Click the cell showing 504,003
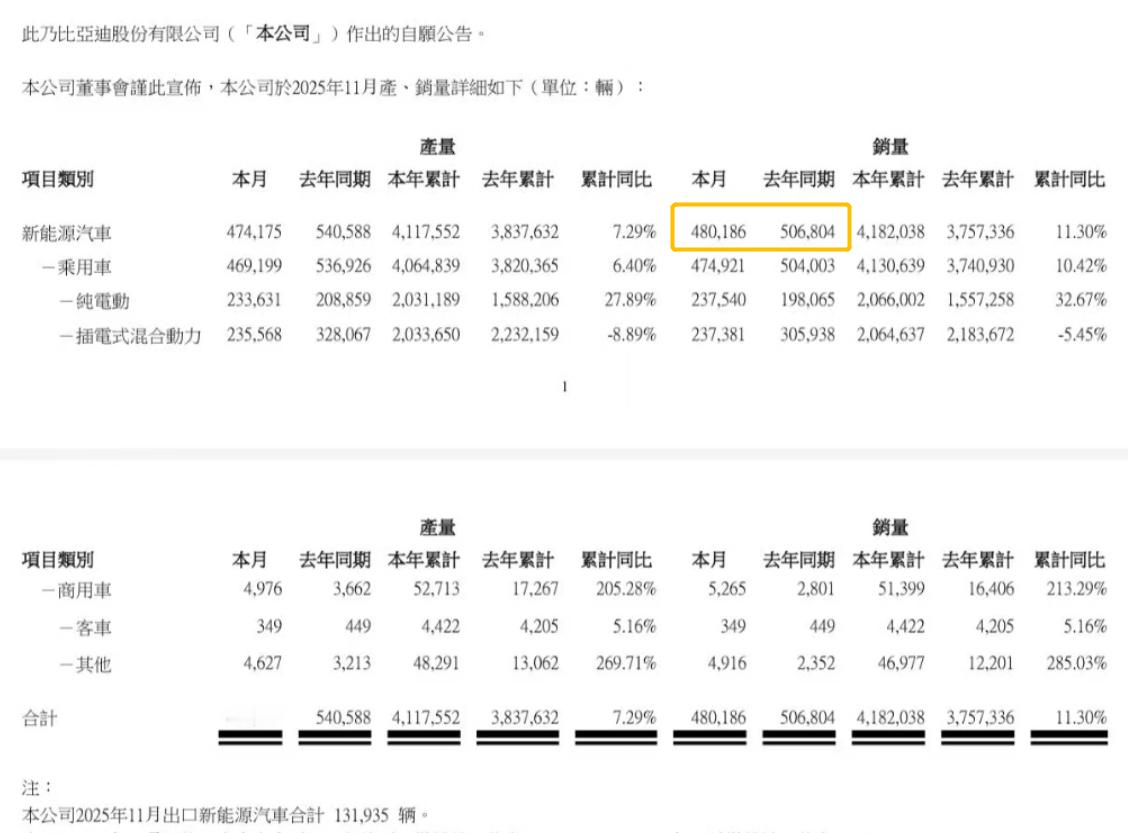Screen dimensions: 1128x833 pos(807,266)
